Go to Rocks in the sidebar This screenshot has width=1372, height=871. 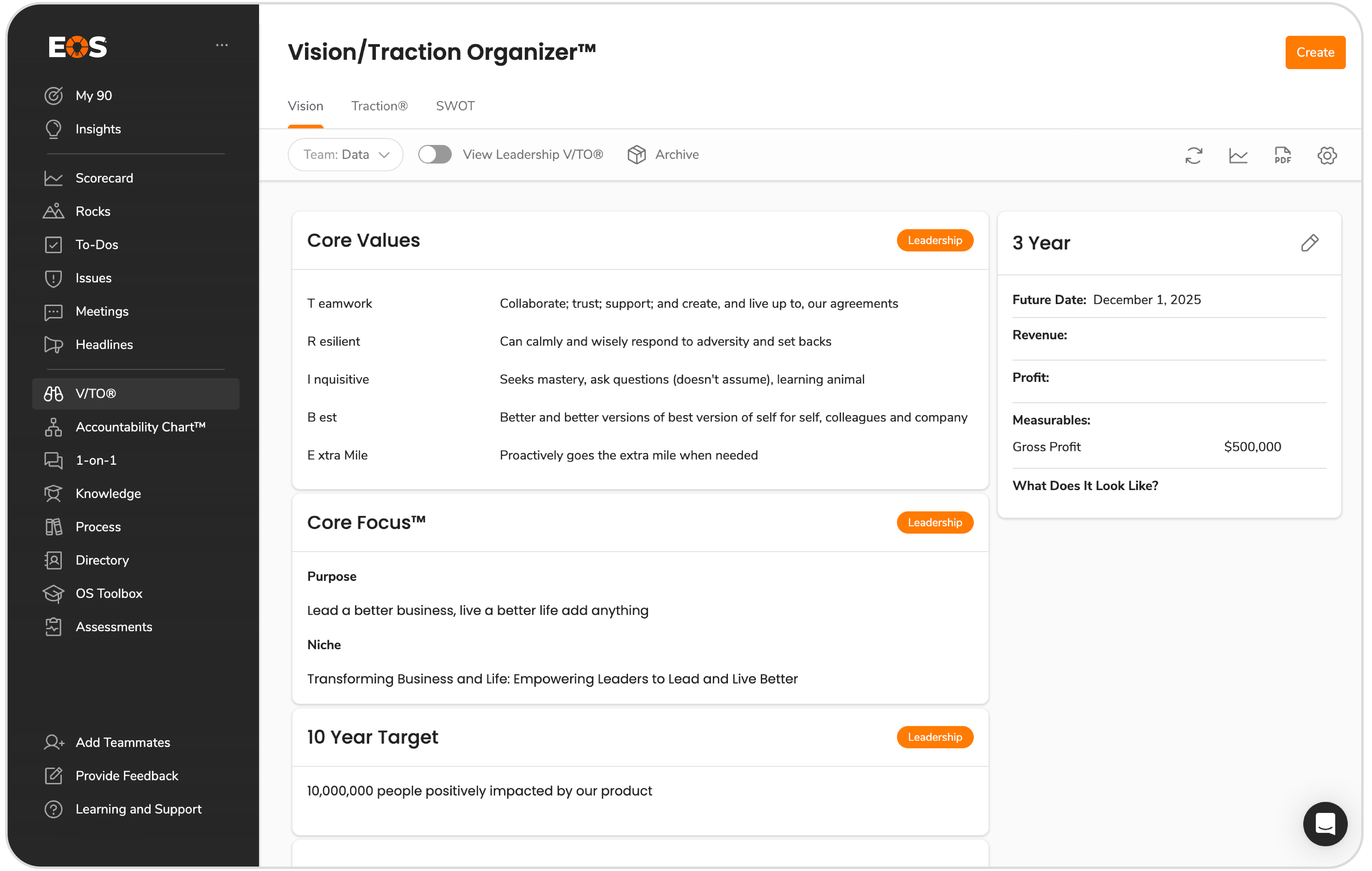coord(93,211)
